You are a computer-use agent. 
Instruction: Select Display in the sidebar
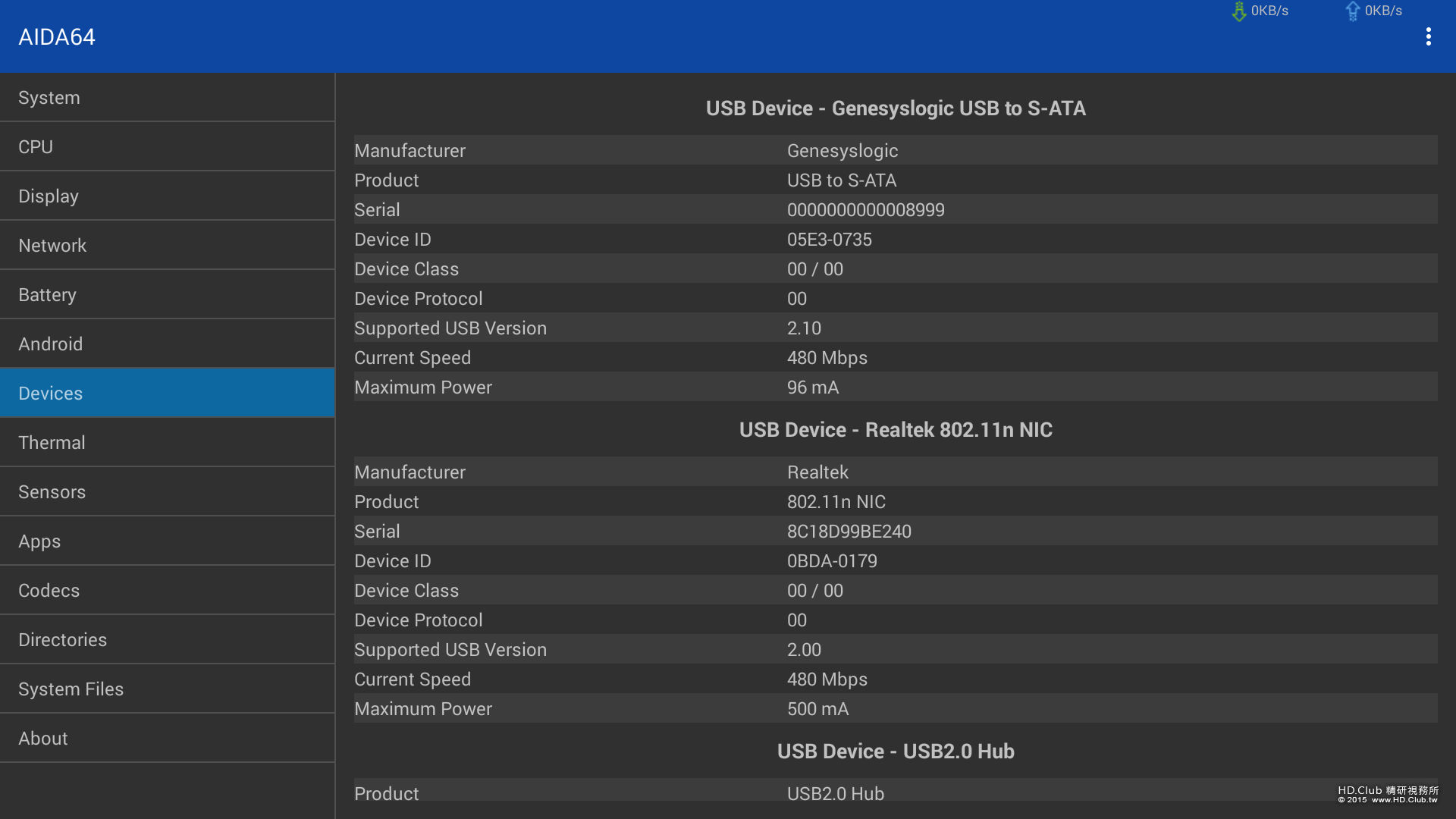[x=167, y=196]
